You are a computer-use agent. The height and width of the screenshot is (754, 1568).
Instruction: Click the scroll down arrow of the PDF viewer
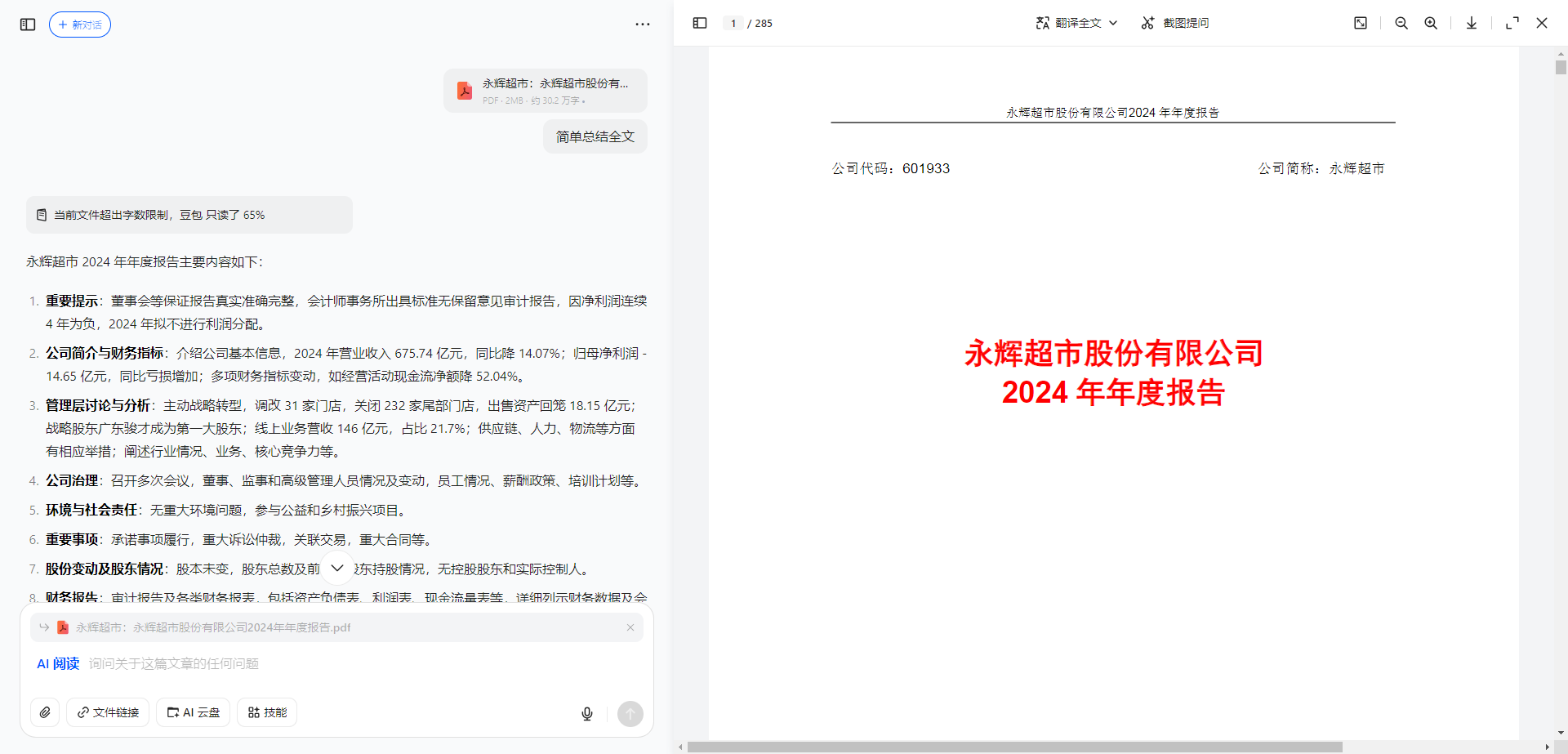coord(1561,733)
